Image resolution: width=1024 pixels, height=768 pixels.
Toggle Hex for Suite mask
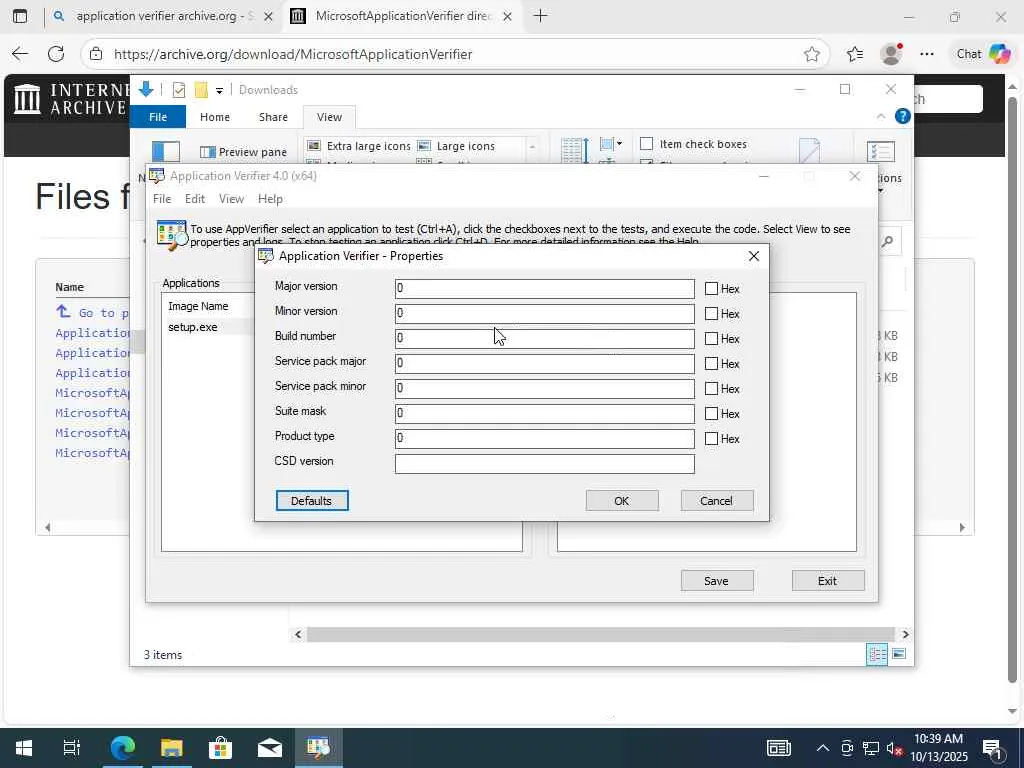click(x=711, y=413)
